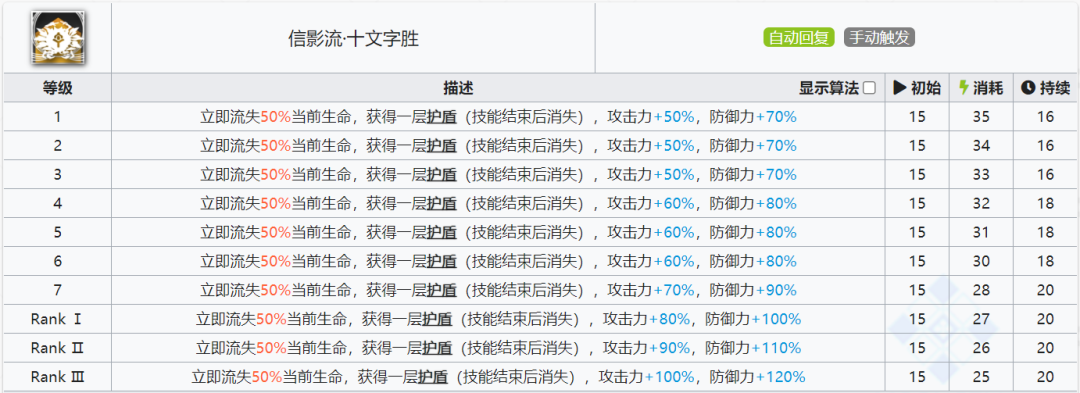This screenshot has width=1080, height=393.
Task: Click consumption value 27 in Rank Ⅰ row
Action: [981, 319]
